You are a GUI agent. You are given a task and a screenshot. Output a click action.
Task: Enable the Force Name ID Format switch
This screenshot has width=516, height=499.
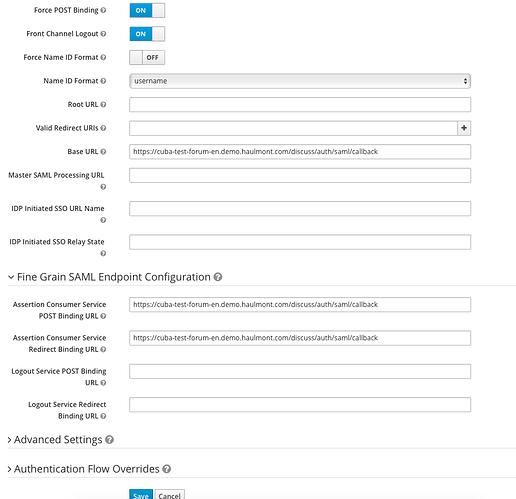tap(147, 57)
